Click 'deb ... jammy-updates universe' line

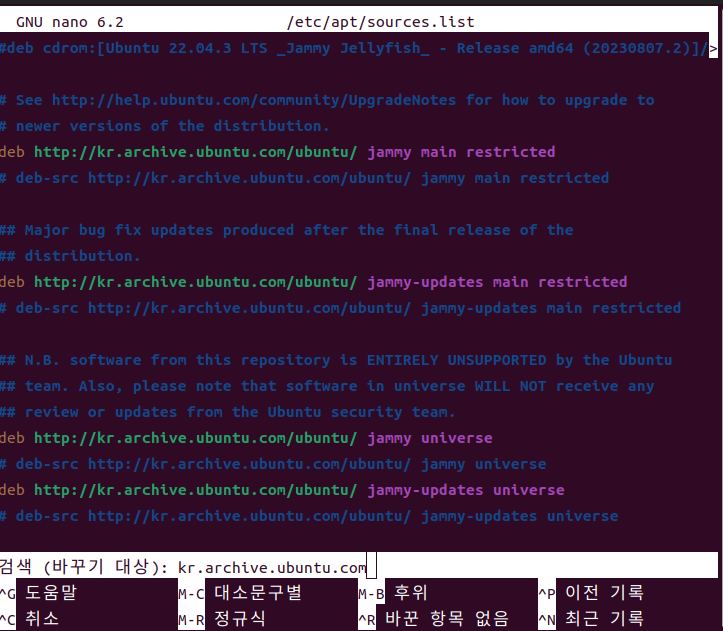click(x=282, y=490)
